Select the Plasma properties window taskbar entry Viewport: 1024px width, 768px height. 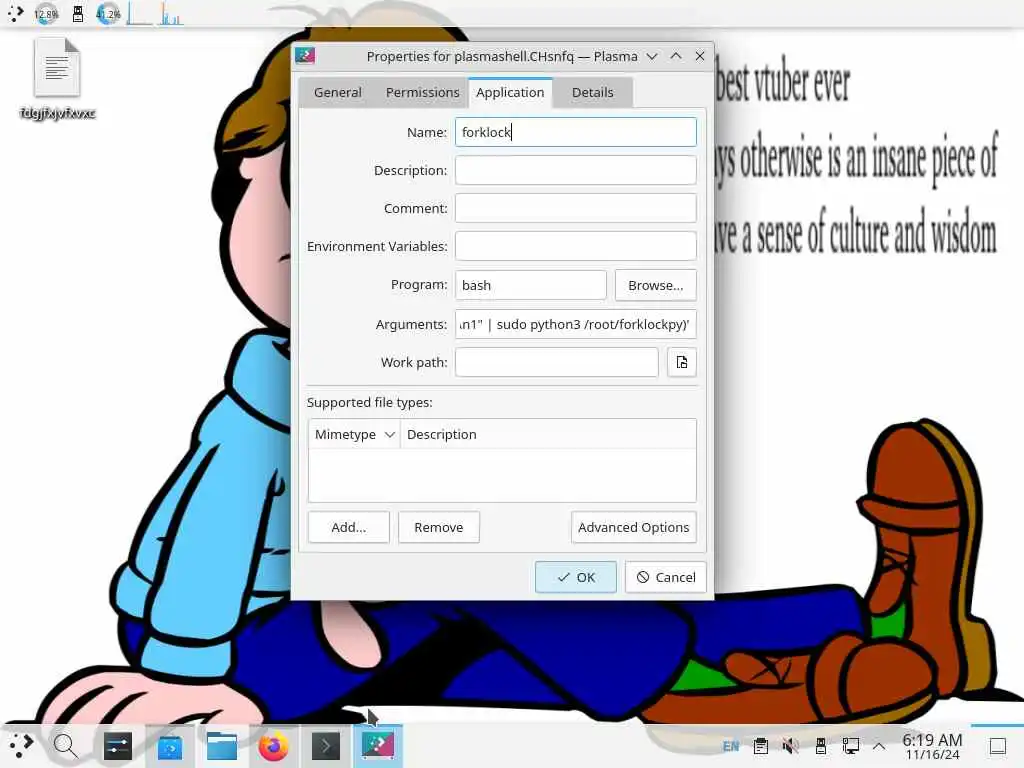pyautogui.click(x=377, y=745)
